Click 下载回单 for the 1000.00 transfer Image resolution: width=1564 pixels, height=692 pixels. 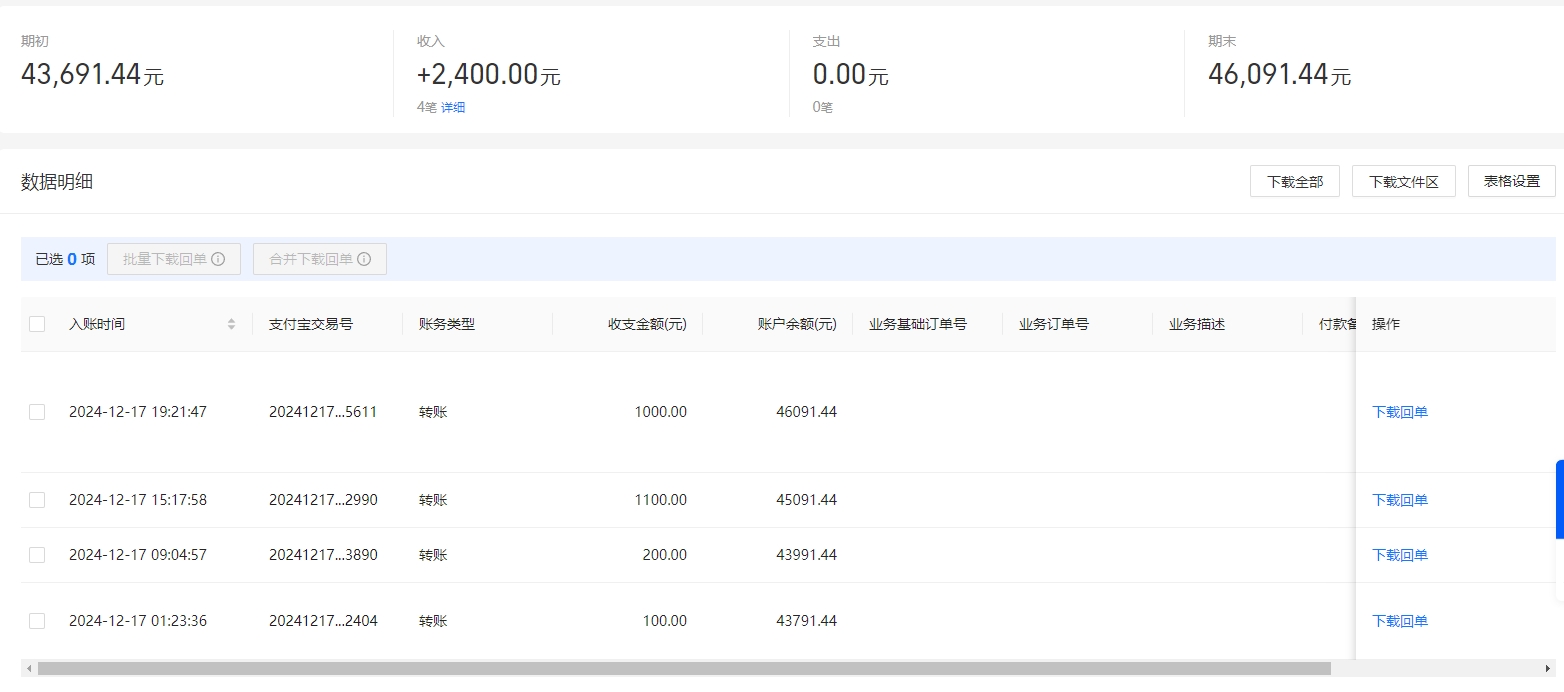(x=1400, y=412)
